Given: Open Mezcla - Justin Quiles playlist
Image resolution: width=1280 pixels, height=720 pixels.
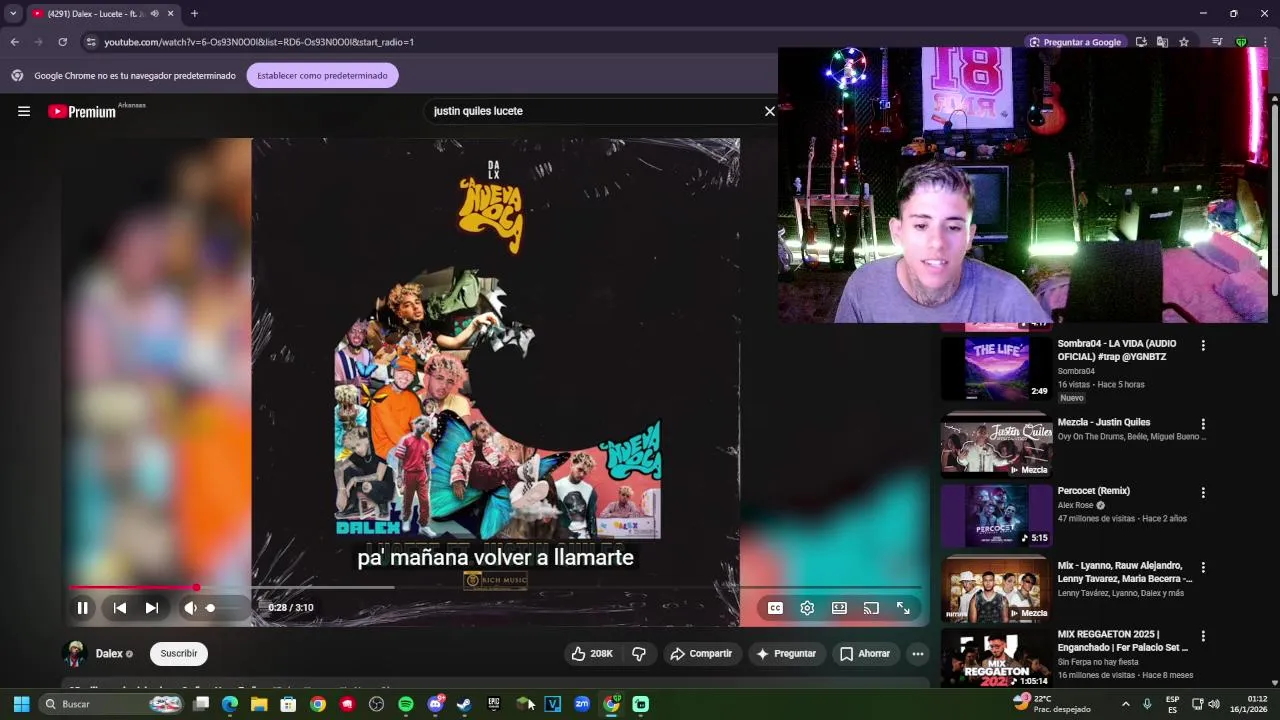Looking at the screenshot, I should pyautogui.click(x=1104, y=423).
